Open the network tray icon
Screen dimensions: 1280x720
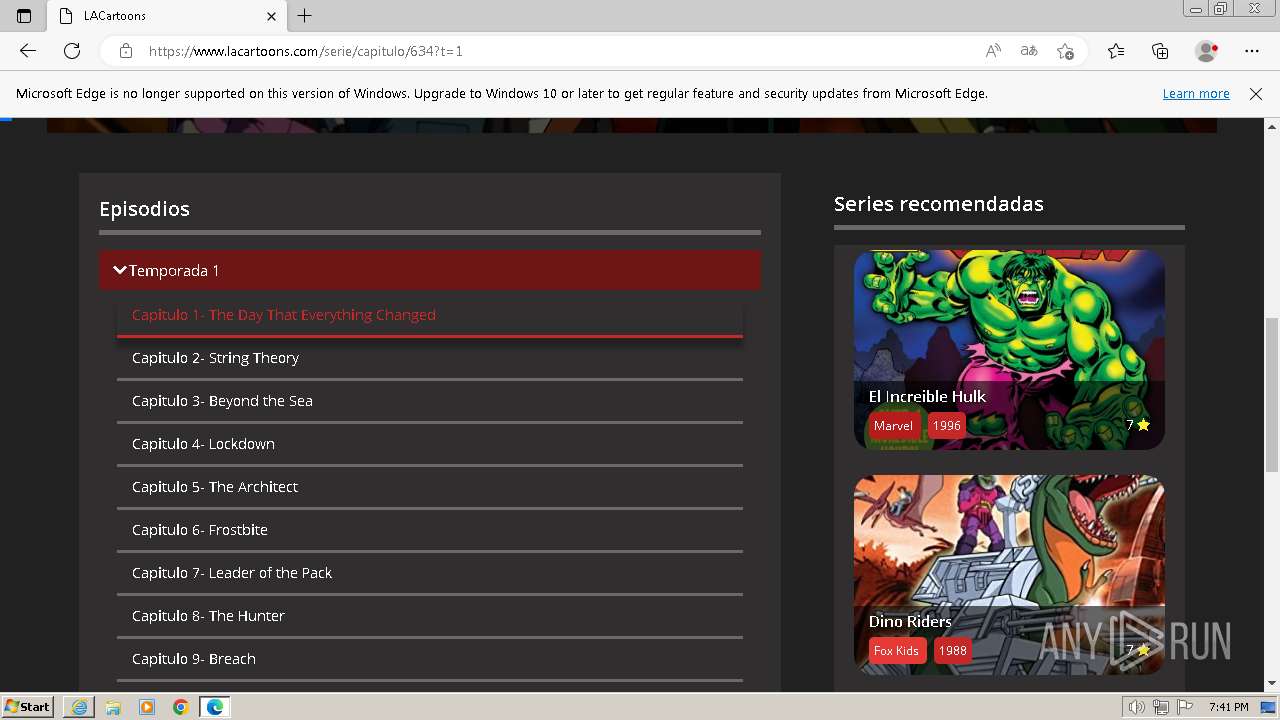pyautogui.click(x=1161, y=707)
